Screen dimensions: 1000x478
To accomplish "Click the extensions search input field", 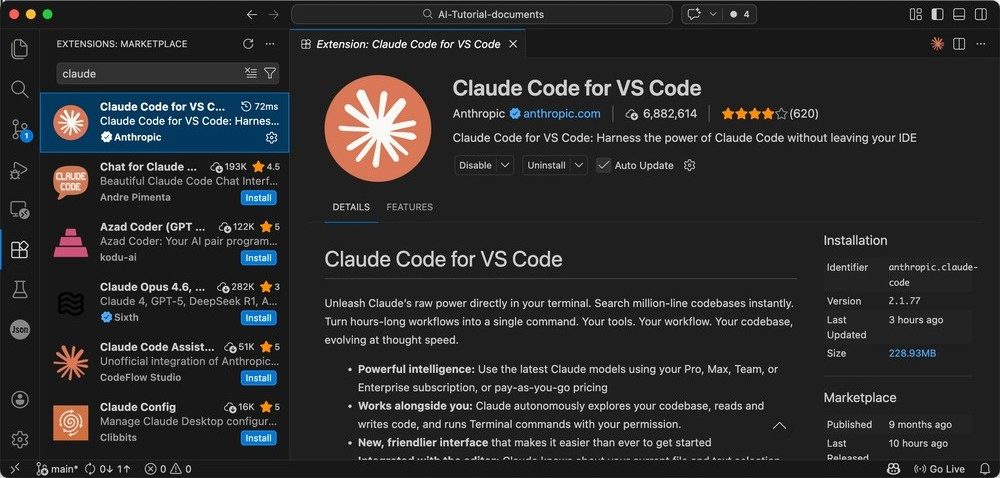I will pos(150,73).
